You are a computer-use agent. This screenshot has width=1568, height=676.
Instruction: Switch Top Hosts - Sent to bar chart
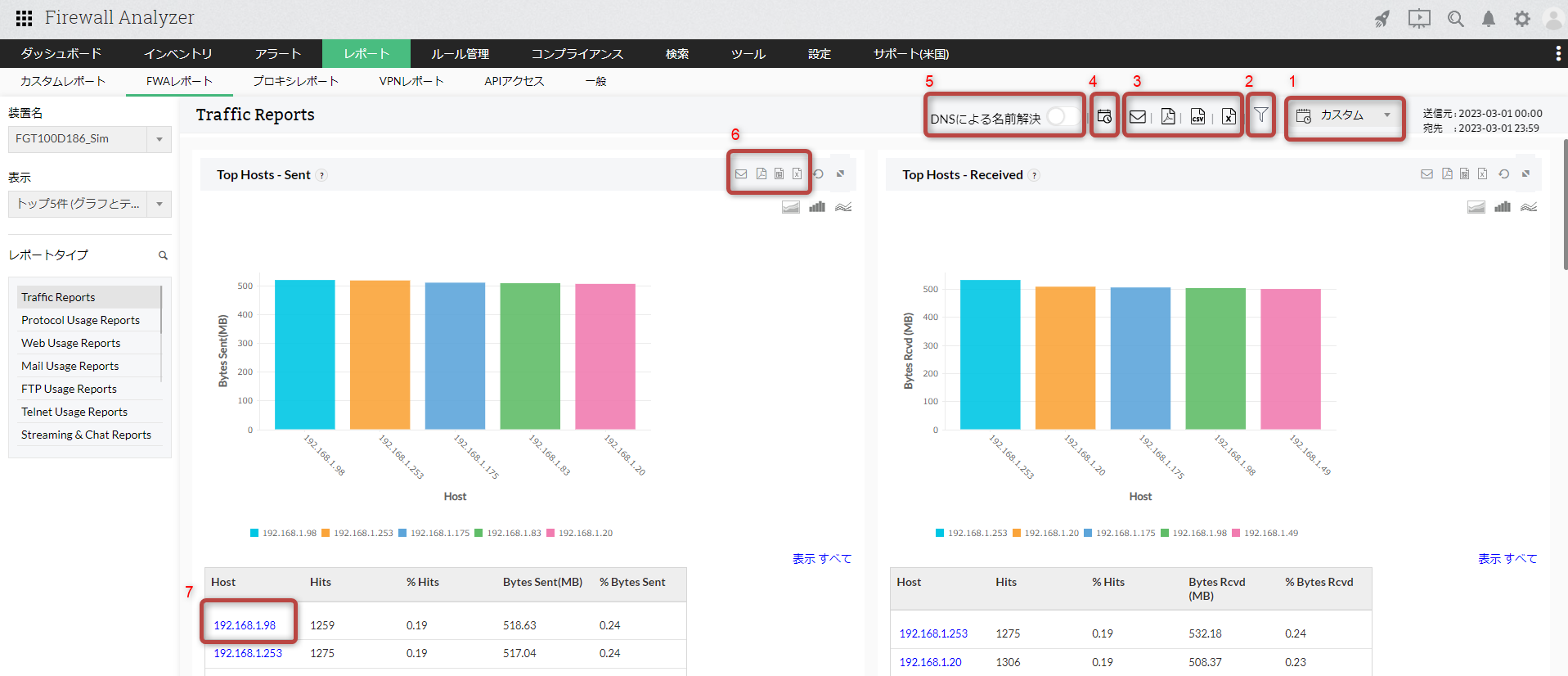[x=817, y=207]
